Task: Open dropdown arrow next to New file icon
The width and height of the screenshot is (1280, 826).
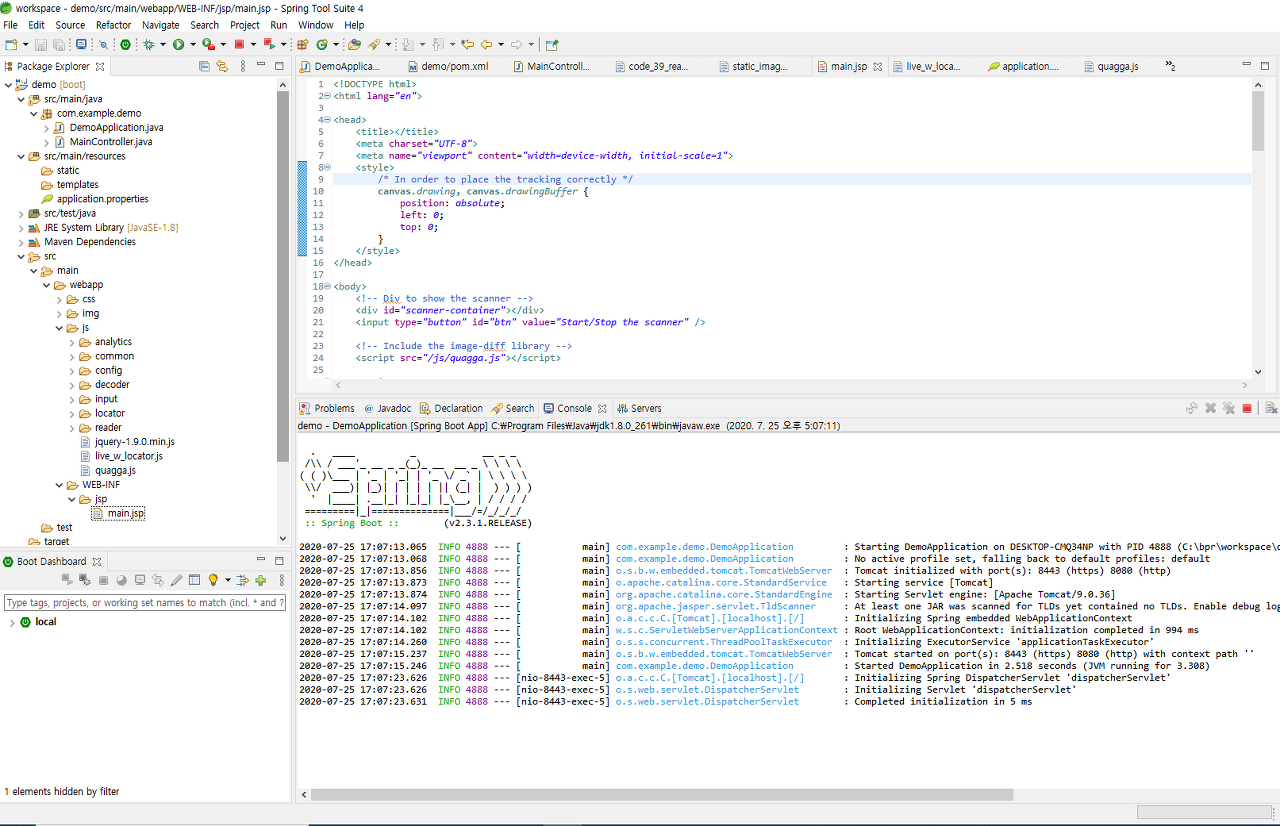Action: tap(25, 44)
